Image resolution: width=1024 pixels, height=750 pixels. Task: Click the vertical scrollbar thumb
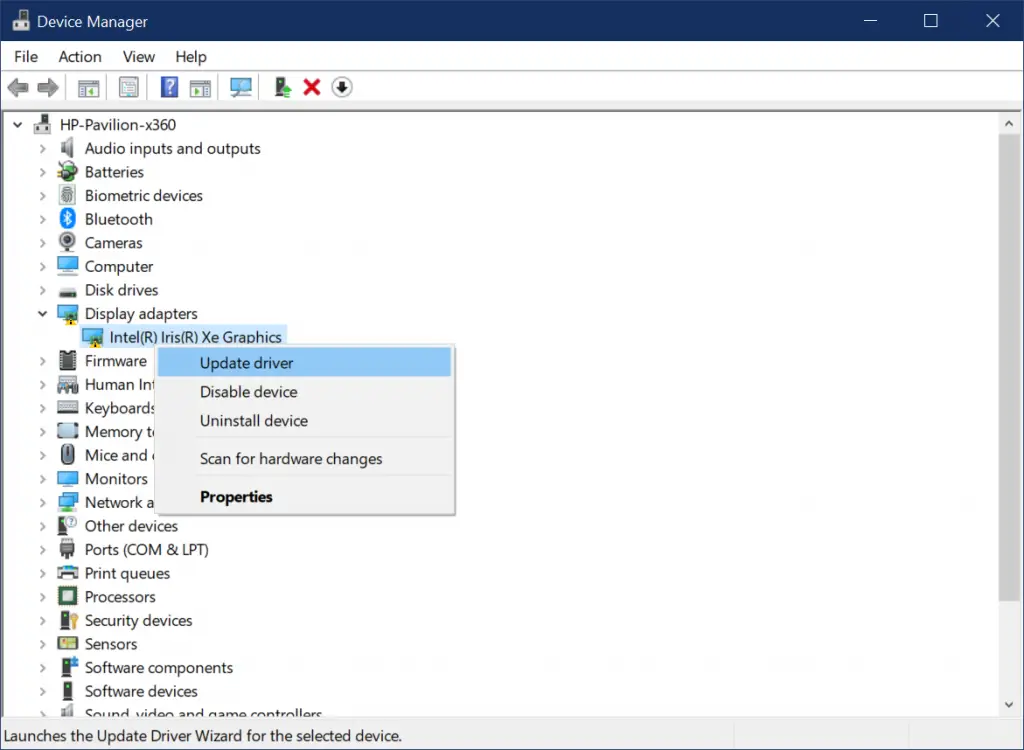(x=1009, y=367)
